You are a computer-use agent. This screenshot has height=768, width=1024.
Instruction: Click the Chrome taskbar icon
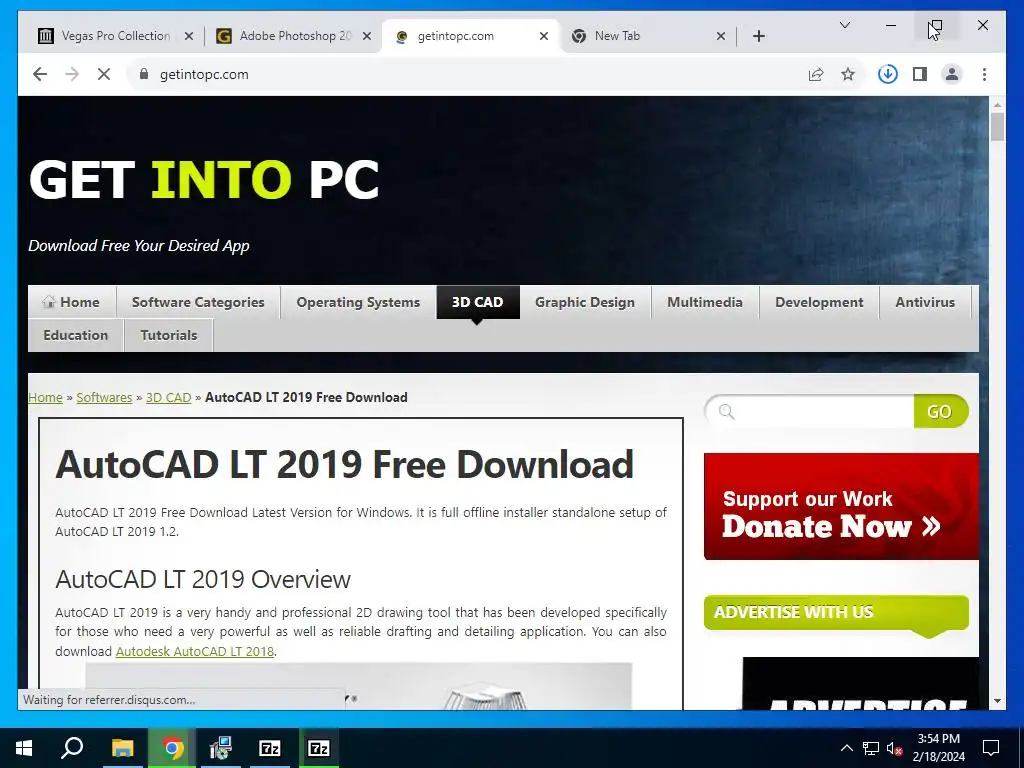point(172,748)
